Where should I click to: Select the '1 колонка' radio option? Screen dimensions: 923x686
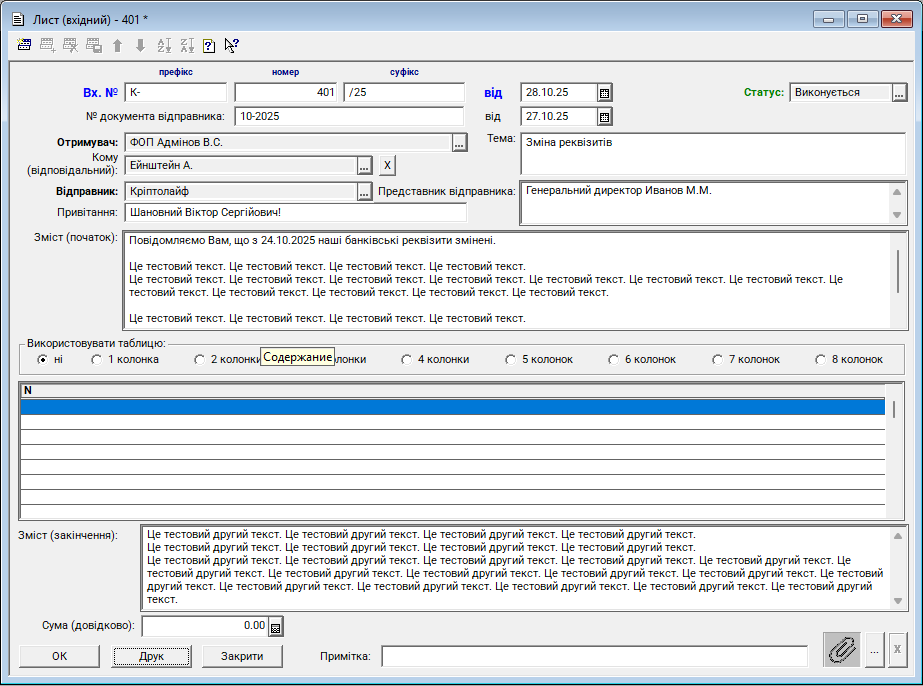pyautogui.click(x=97, y=359)
